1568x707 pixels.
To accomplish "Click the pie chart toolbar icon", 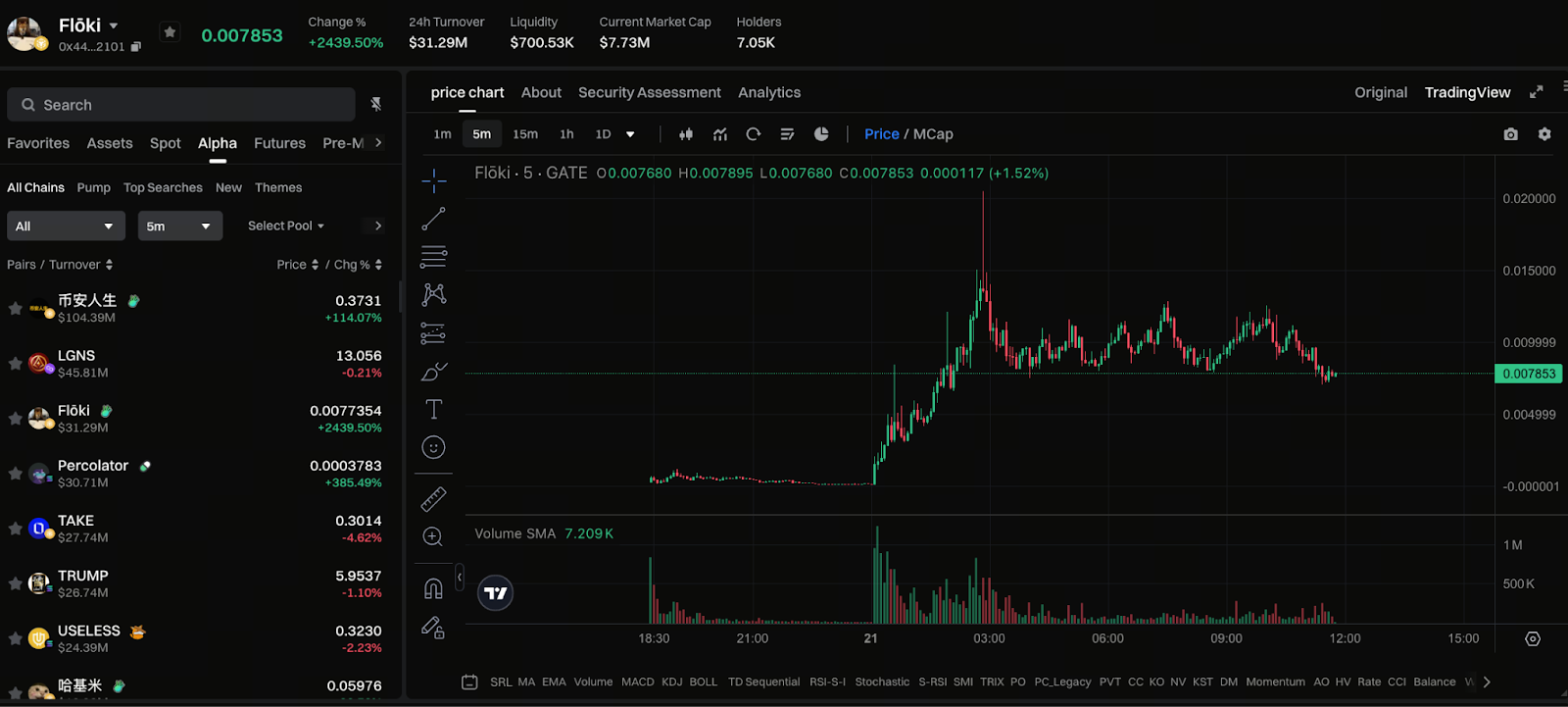I will 821,134.
